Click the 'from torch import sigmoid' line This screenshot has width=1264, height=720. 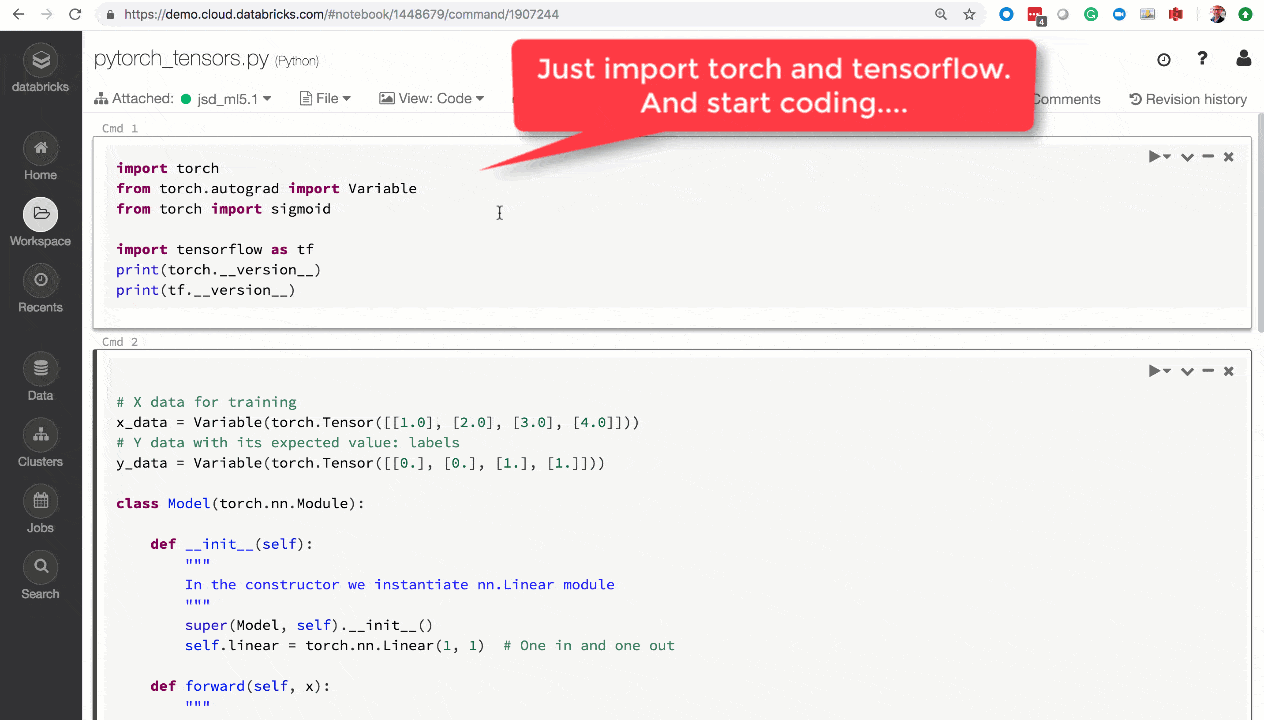(223, 209)
